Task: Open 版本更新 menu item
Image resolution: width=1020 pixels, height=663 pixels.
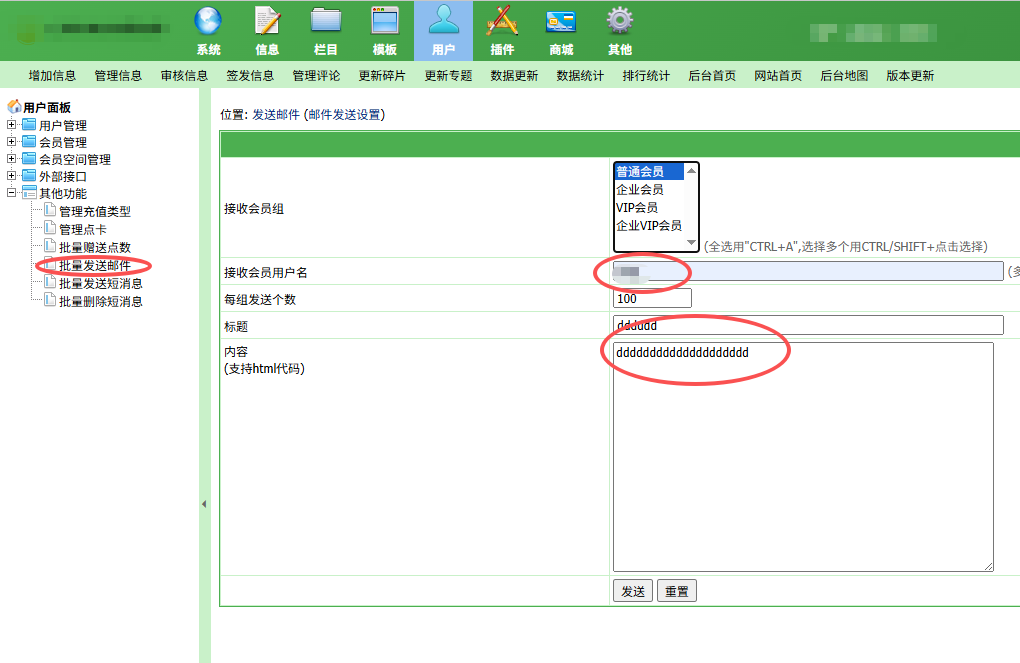Action: point(910,75)
